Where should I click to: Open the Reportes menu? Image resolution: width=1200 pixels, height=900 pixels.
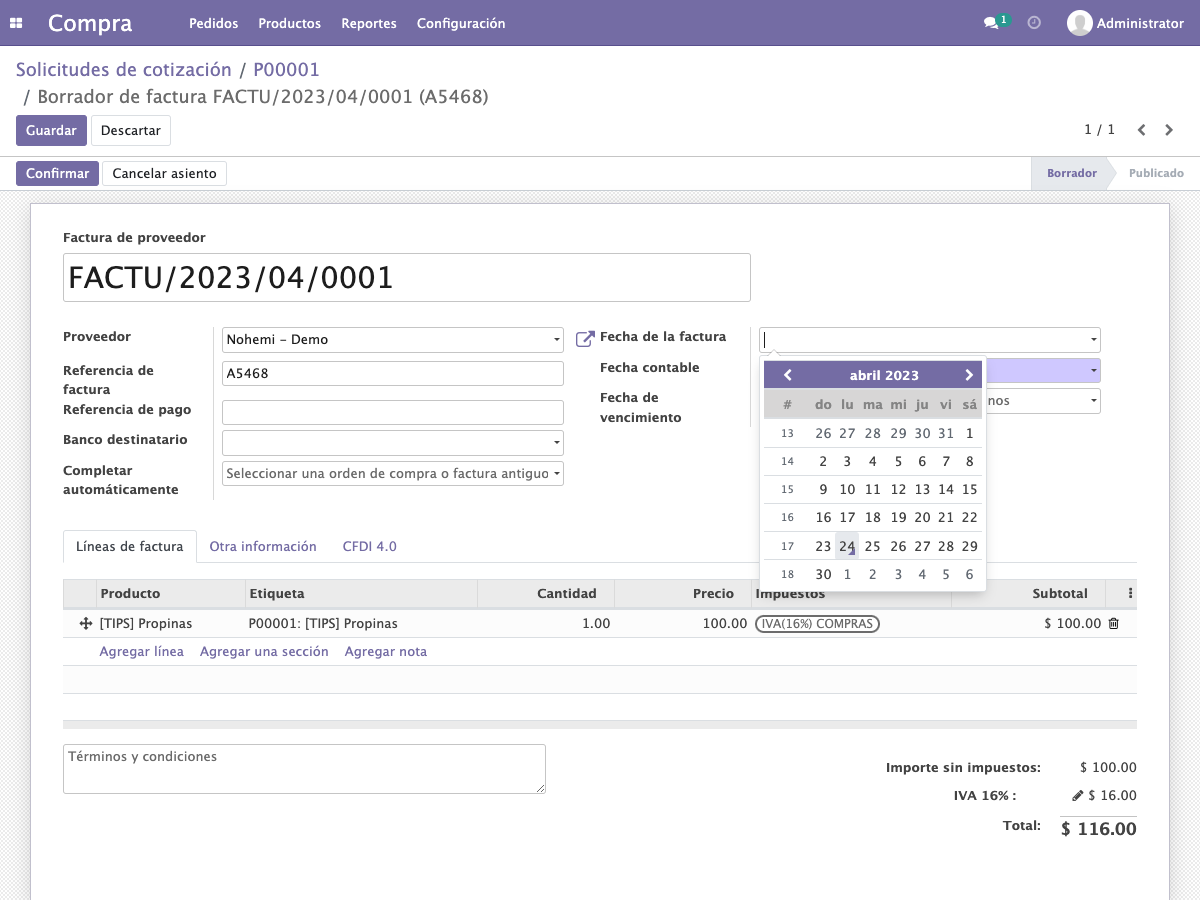pos(369,23)
